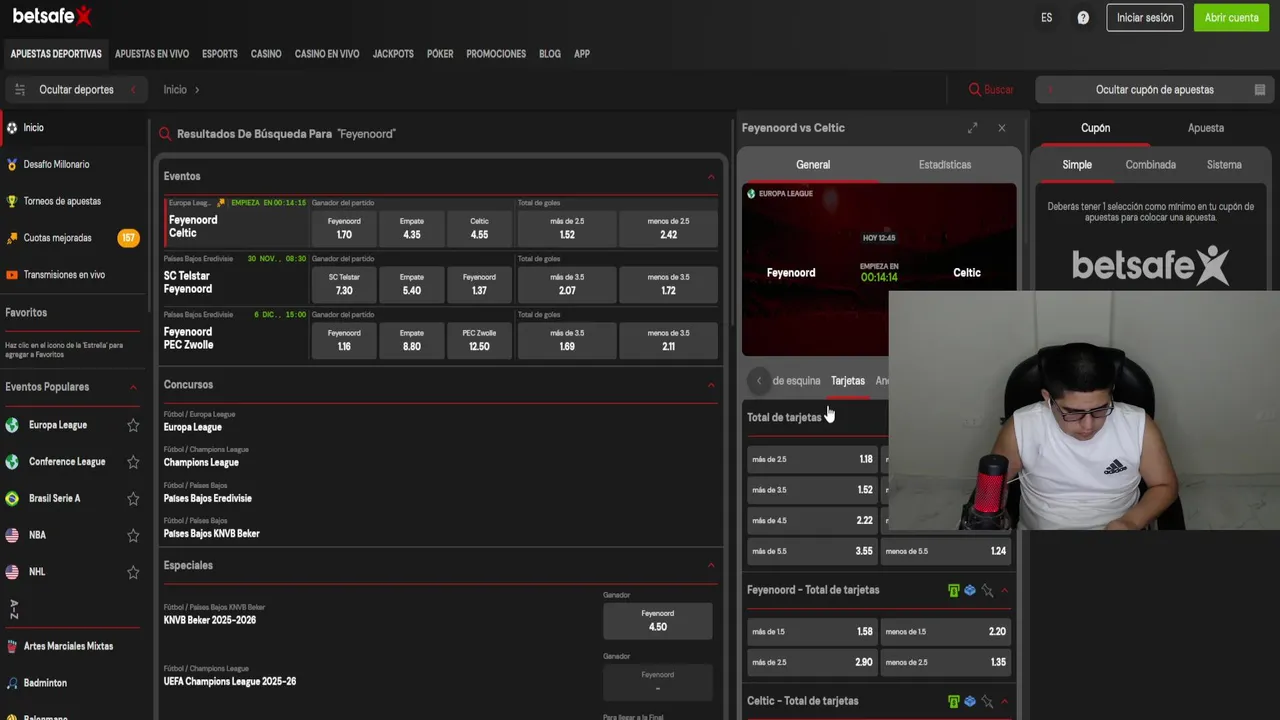Image resolution: width=1280 pixels, height=720 pixels.
Task: Click green cash-out icon on Celtic Total de tarjetas
Action: coord(954,701)
